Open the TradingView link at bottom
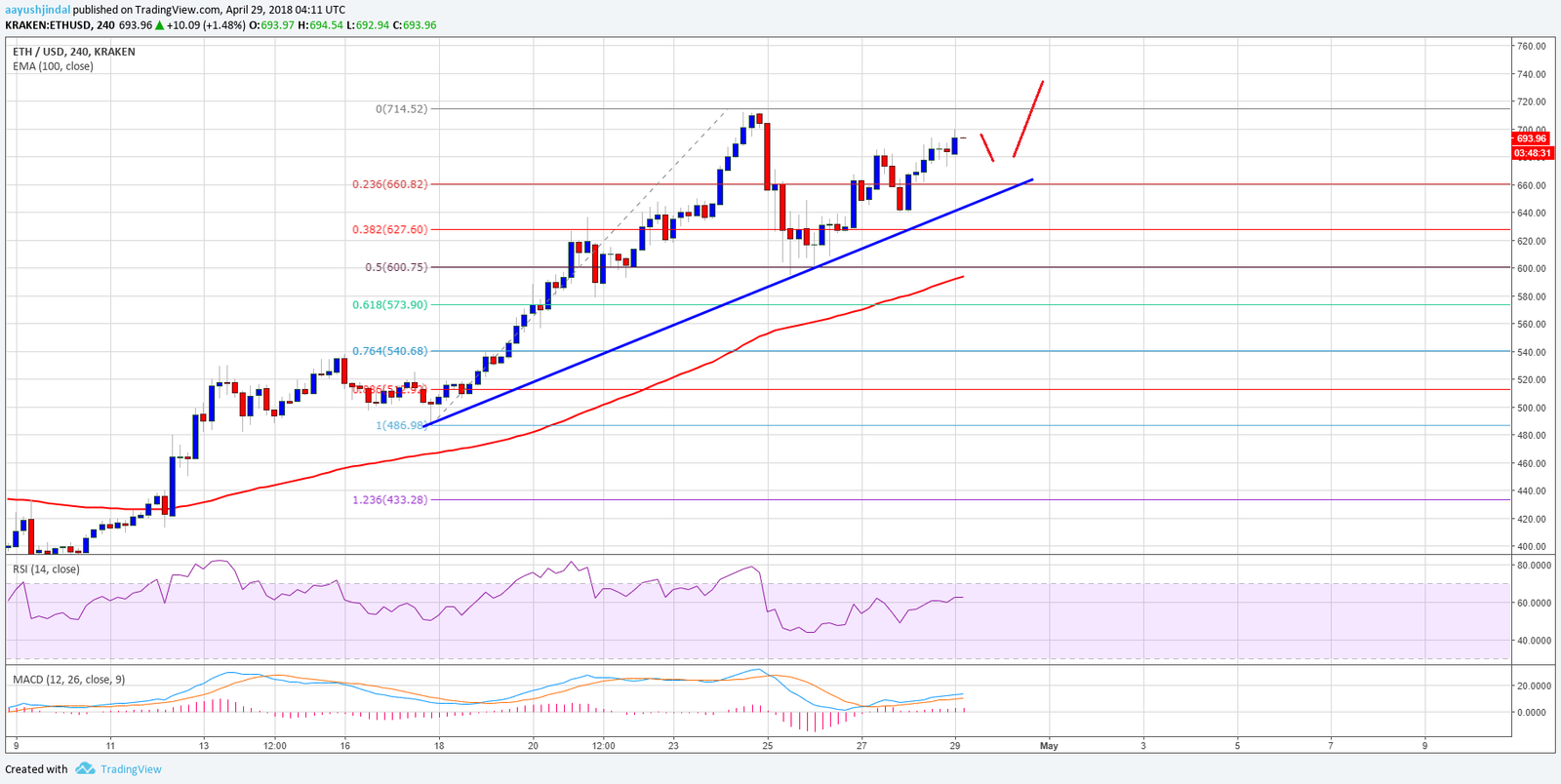 (x=131, y=769)
